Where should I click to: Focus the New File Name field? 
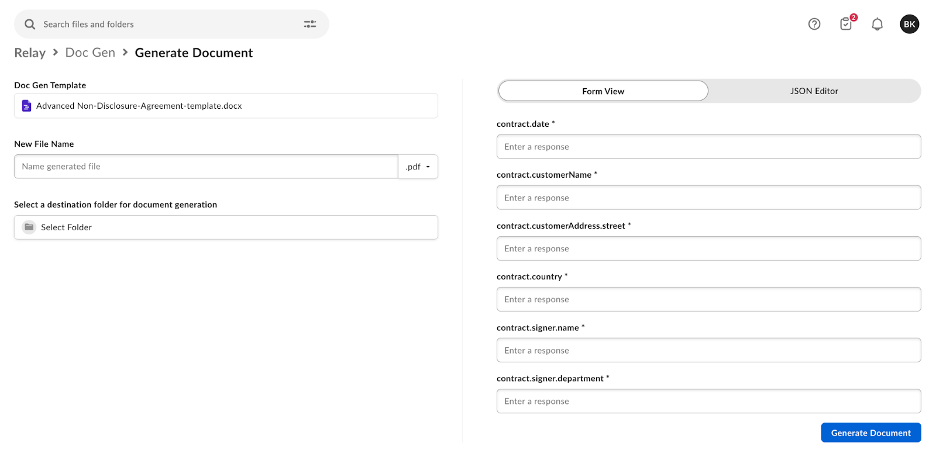(206, 166)
